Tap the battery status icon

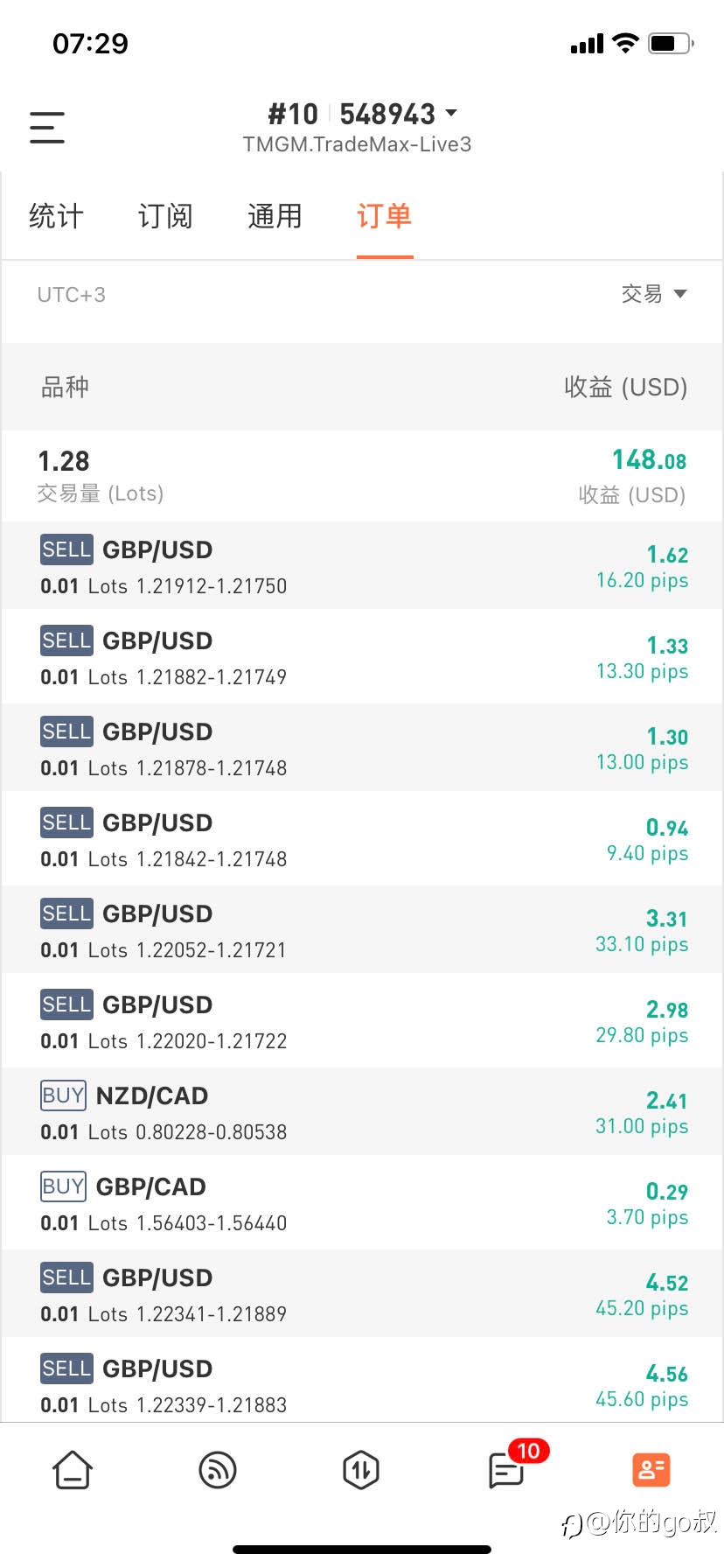(672, 44)
